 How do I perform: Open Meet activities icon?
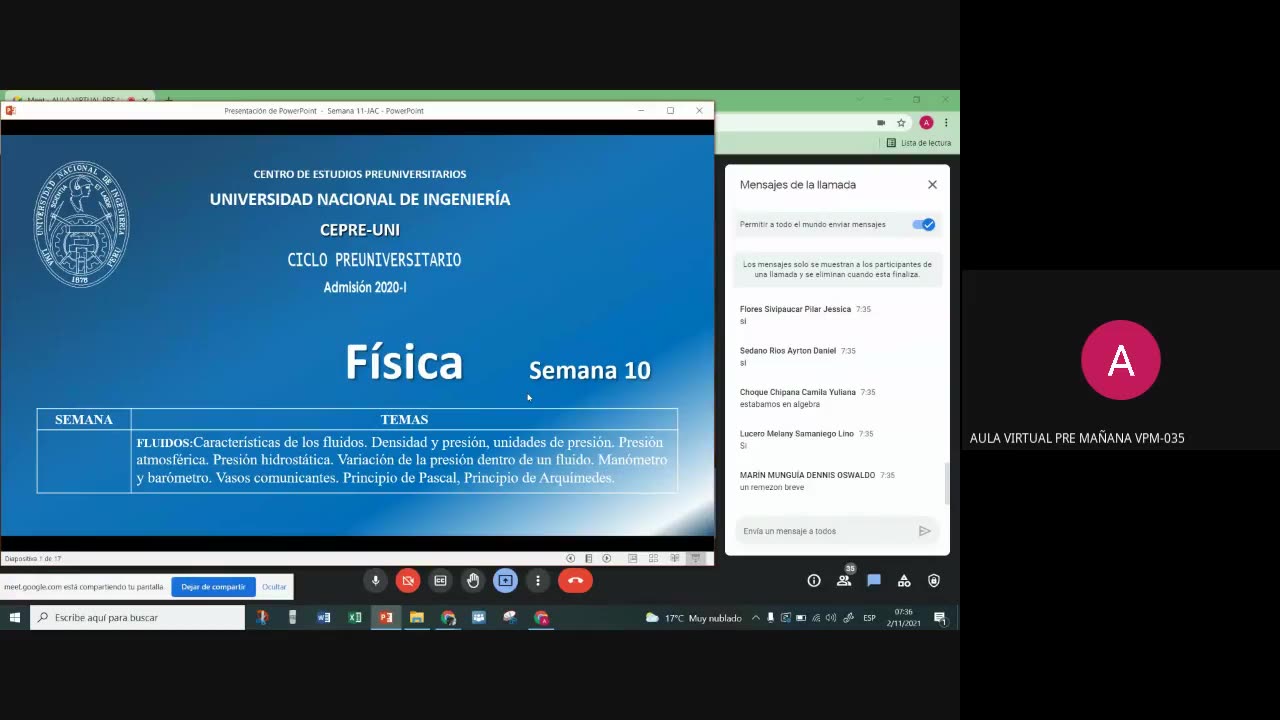pyautogui.click(x=904, y=581)
